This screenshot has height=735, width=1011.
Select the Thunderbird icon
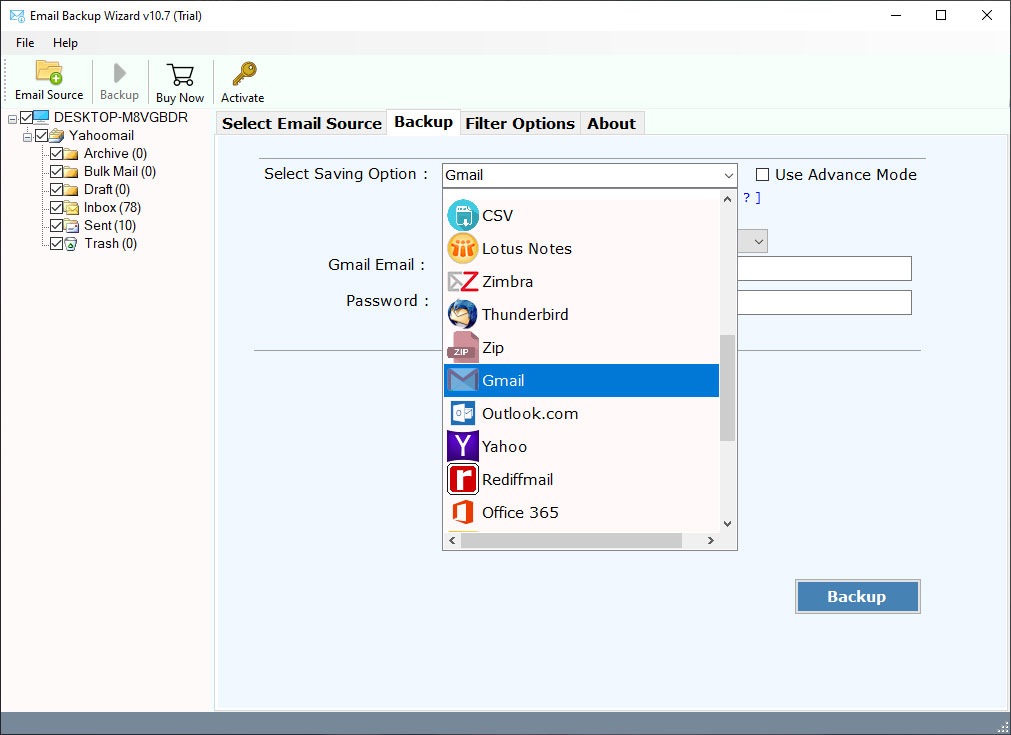point(462,315)
